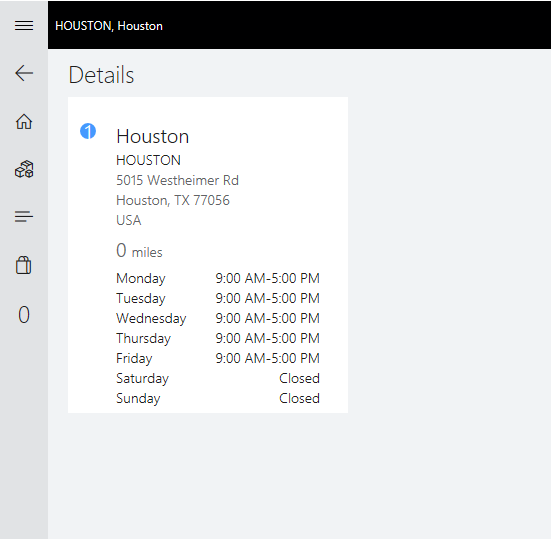Click the Sunday Closed status
Image resolution: width=551 pixels, height=539 pixels.
click(299, 398)
